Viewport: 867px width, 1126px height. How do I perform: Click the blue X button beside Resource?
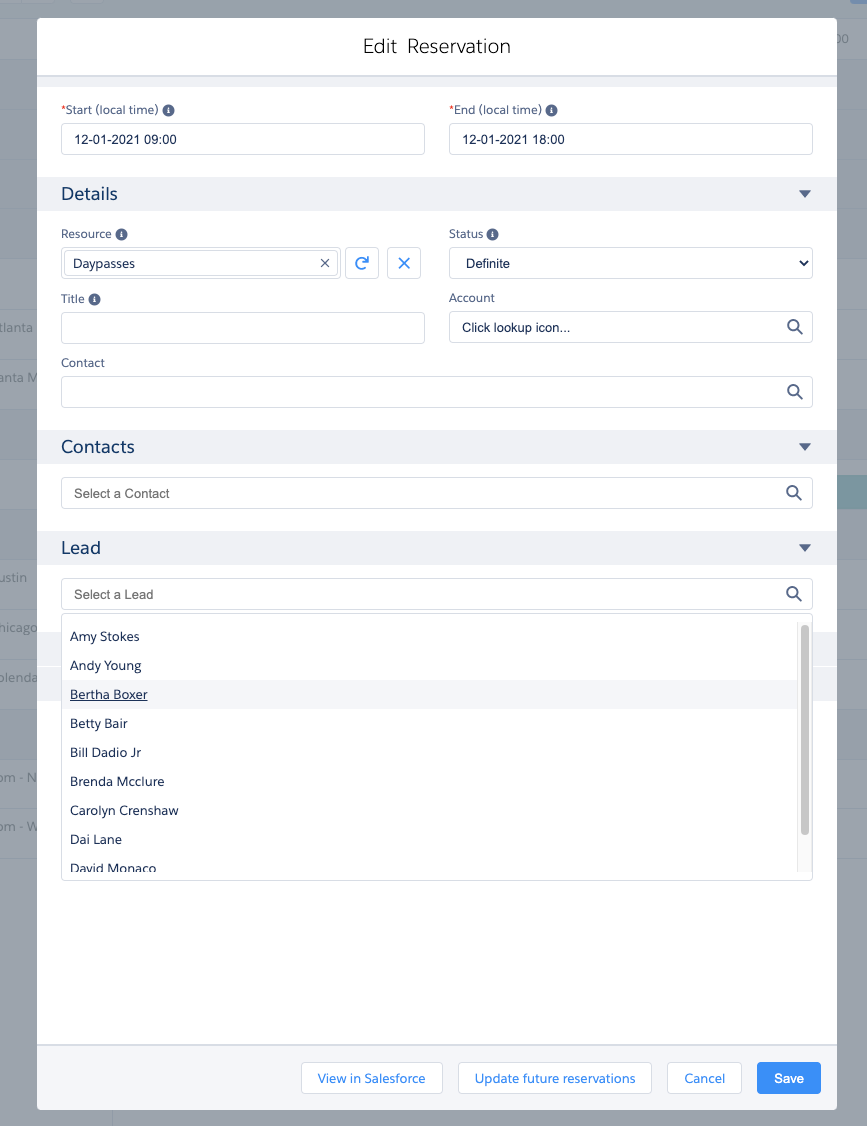coord(404,263)
